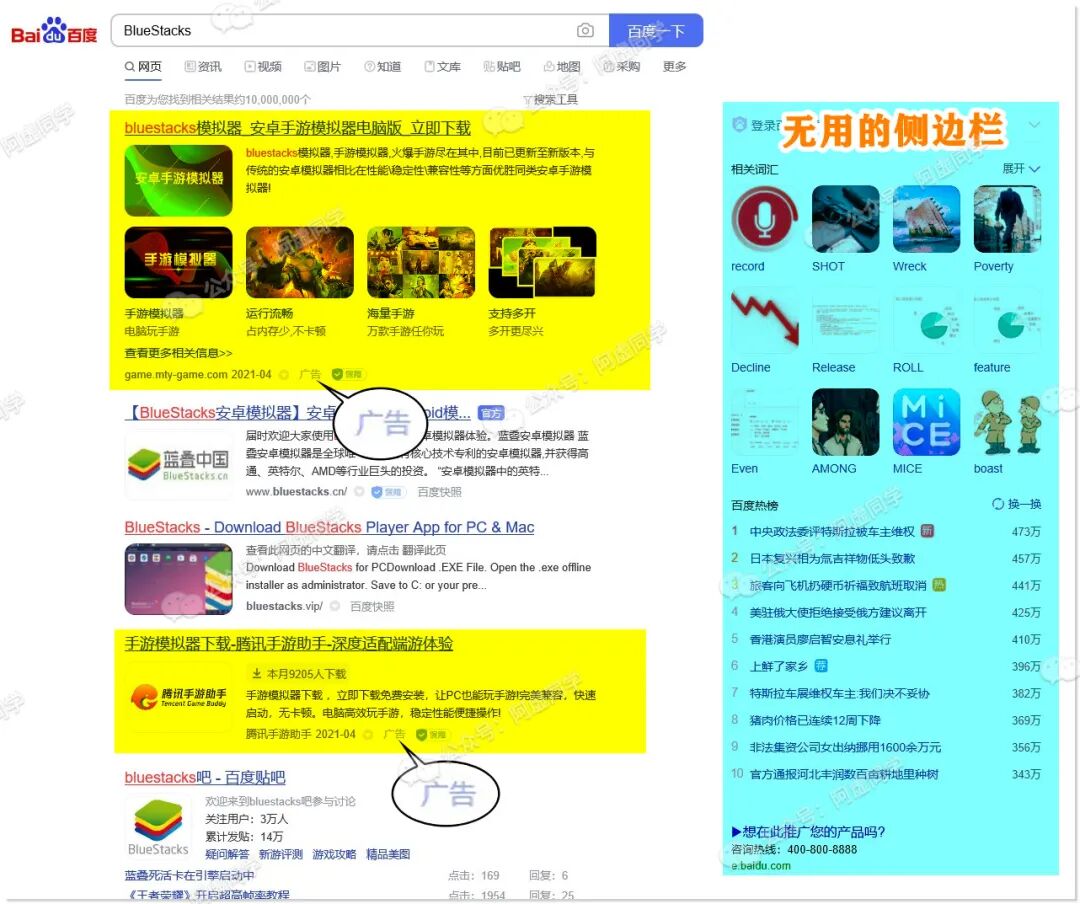Image resolution: width=1080 pixels, height=904 pixels.
Task: Switch to the 图片 tab
Action: click(x=322, y=66)
